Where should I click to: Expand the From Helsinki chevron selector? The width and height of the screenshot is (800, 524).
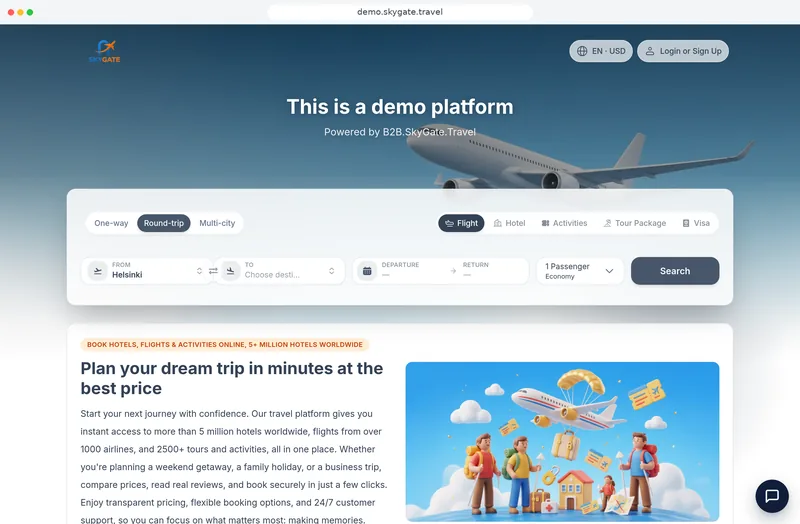point(199,271)
